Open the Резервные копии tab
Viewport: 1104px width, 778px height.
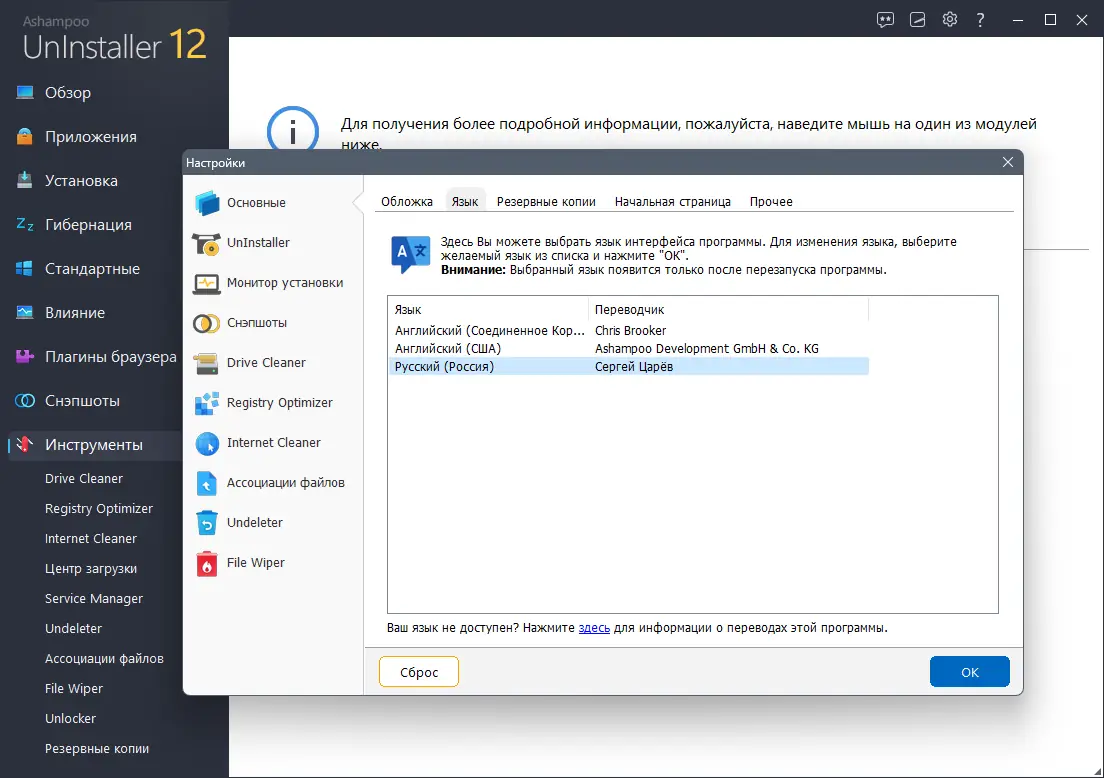(546, 201)
